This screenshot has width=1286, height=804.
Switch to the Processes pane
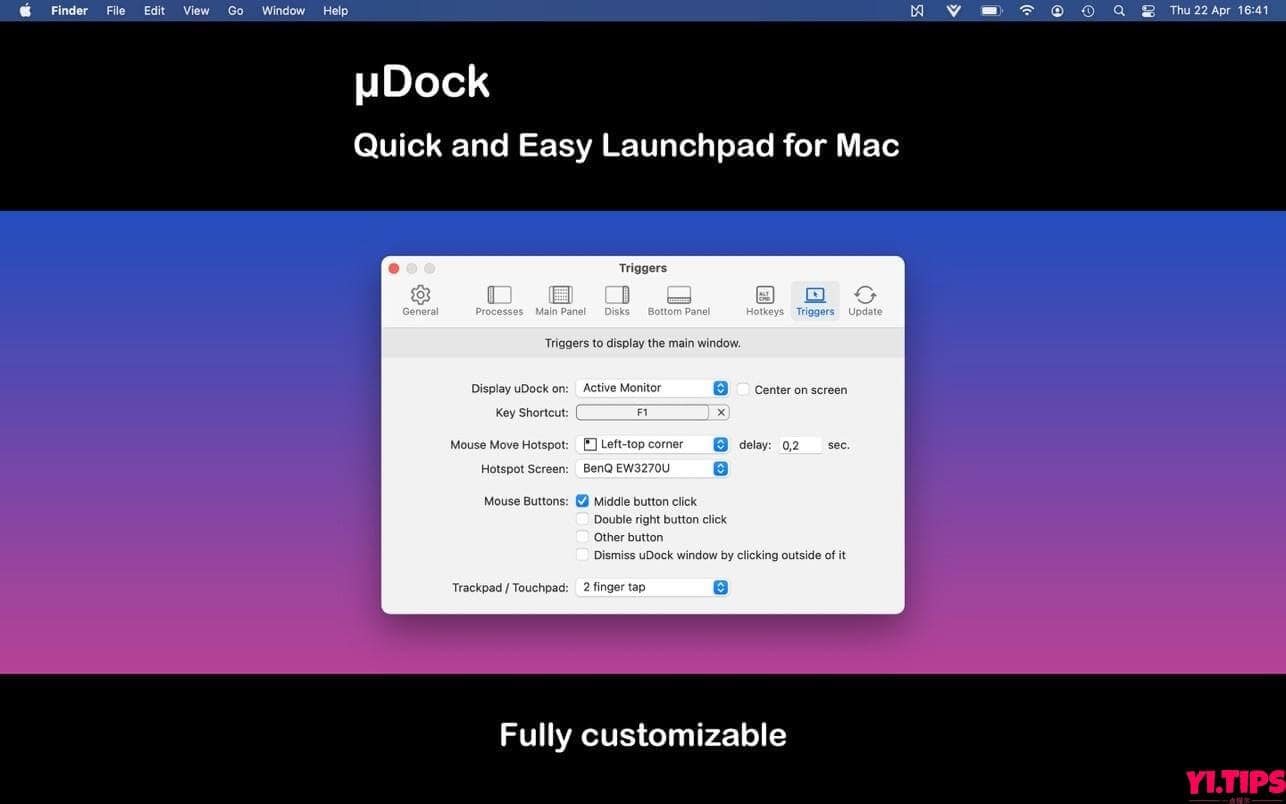(x=498, y=297)
